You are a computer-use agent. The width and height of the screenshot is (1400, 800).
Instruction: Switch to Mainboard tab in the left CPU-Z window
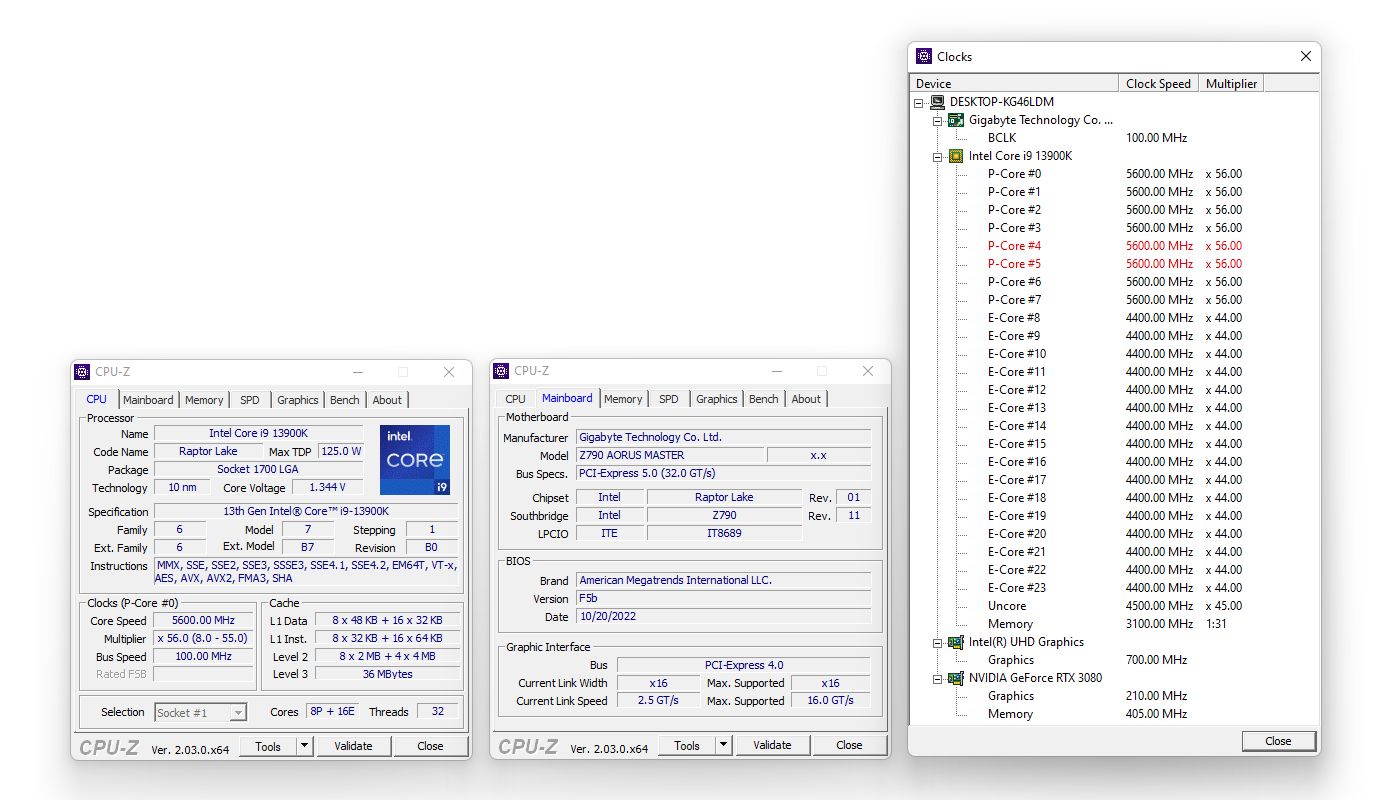click(x=148, y=400)
